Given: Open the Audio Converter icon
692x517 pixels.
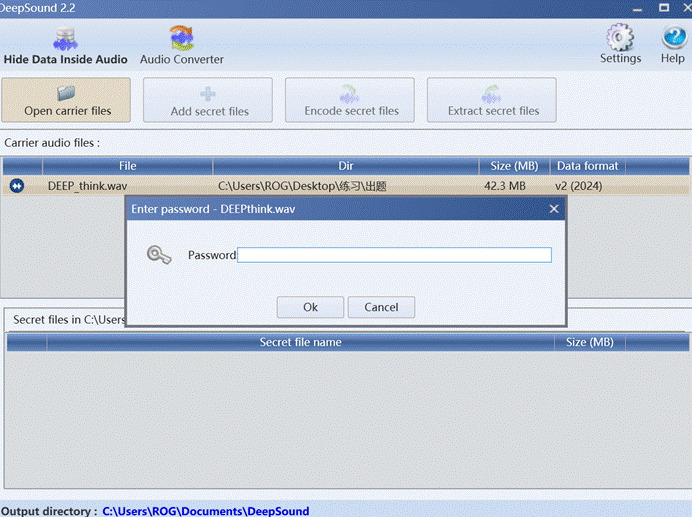Looking at the screenshot, I should pyautogui.click(x=182, y=38).
